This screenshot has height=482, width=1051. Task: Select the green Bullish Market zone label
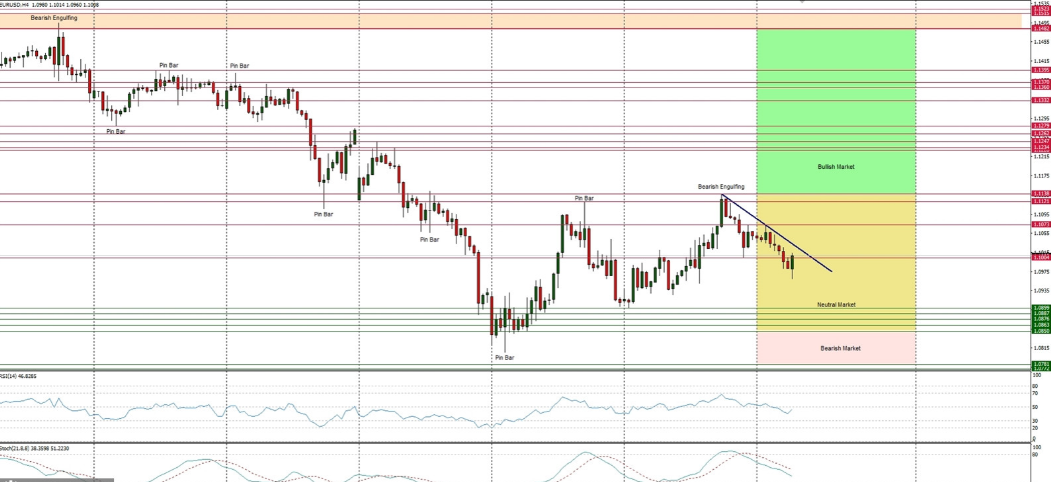[x=836, y=167]
